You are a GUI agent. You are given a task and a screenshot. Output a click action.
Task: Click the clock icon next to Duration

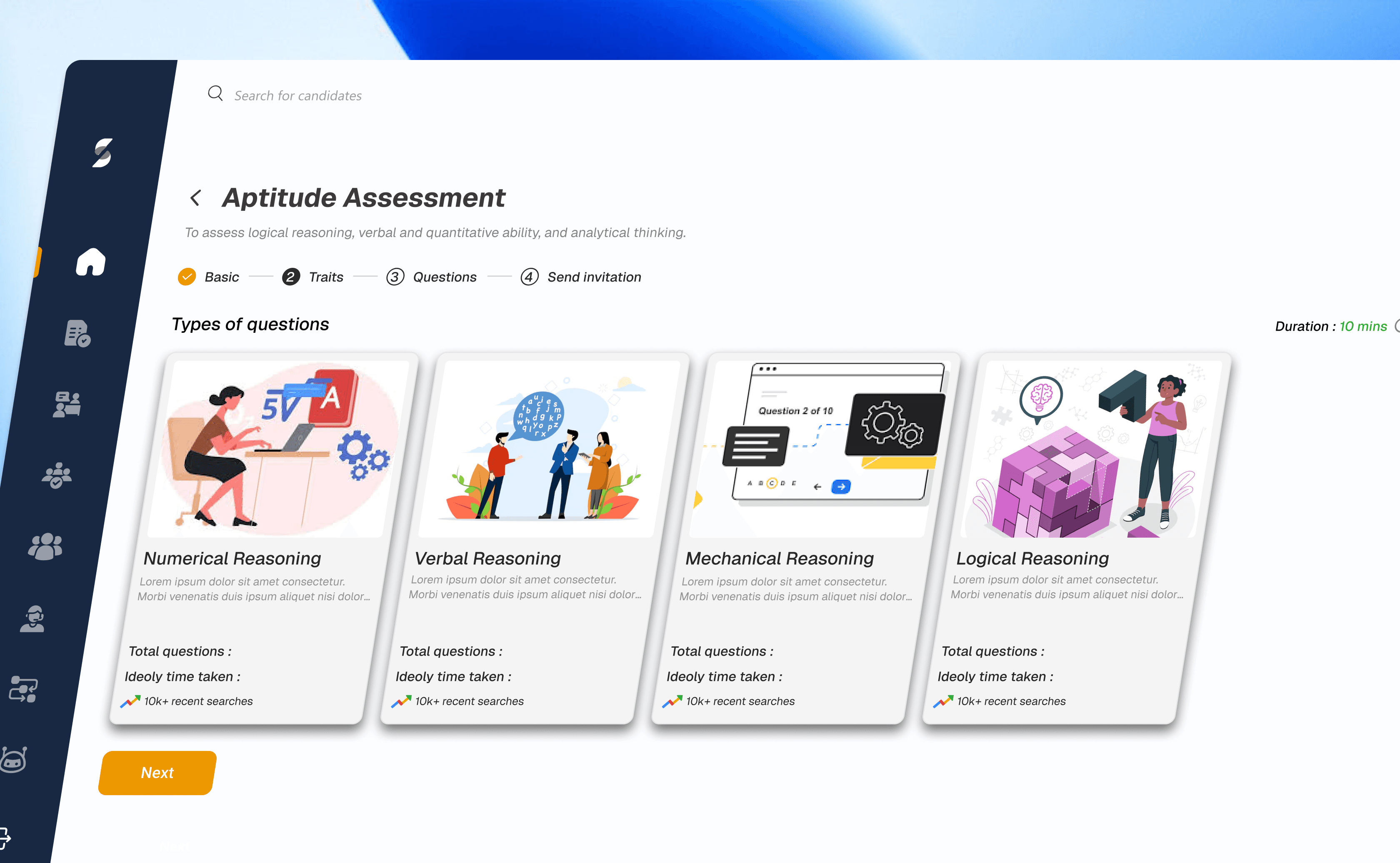1397,327
